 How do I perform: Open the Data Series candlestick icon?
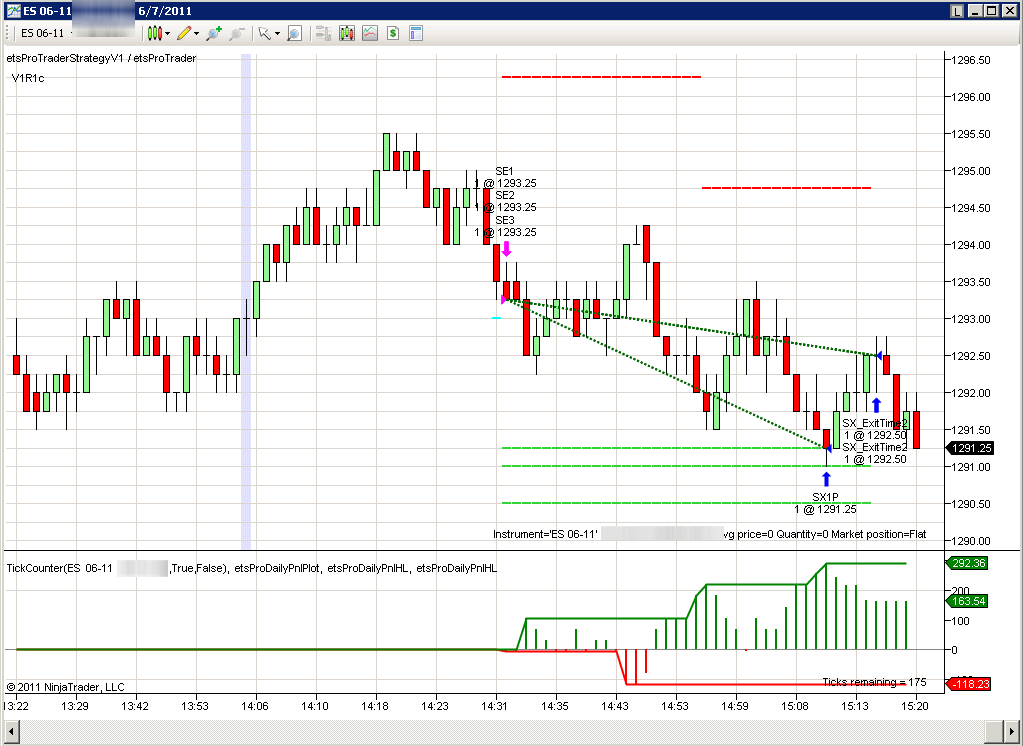click(x=346, y=33)
